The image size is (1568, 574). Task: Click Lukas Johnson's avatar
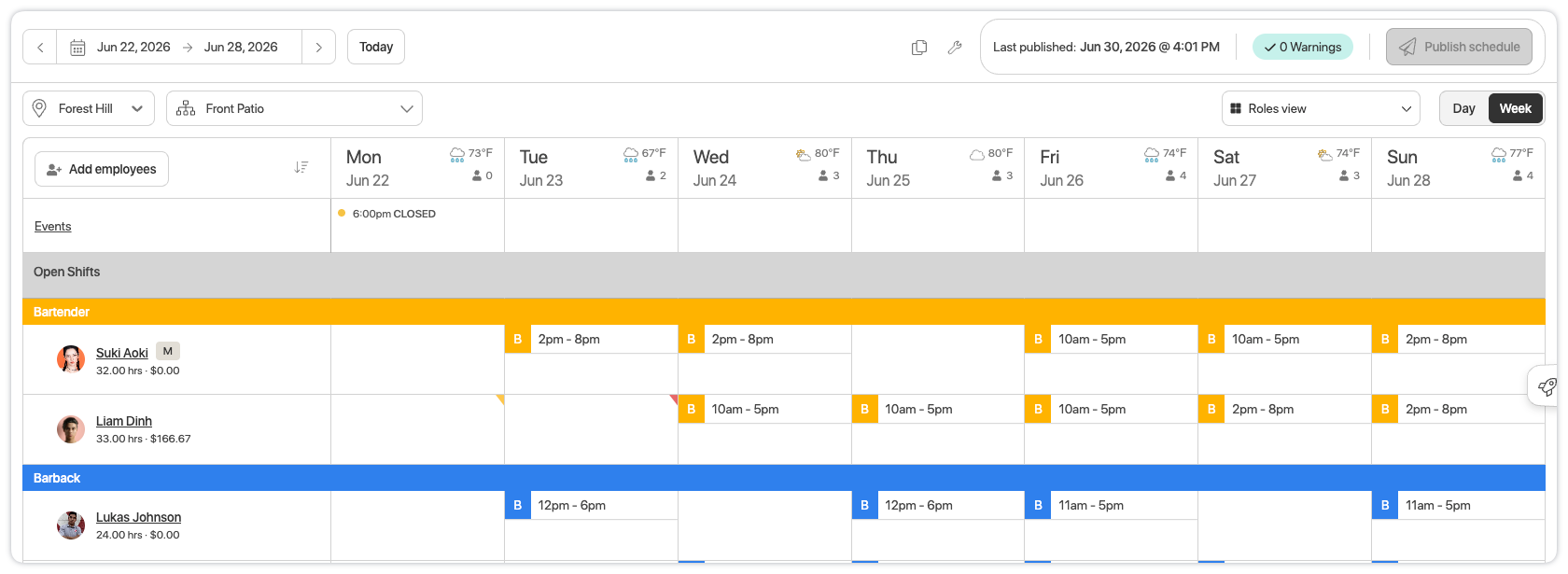(x=71, y=525)
